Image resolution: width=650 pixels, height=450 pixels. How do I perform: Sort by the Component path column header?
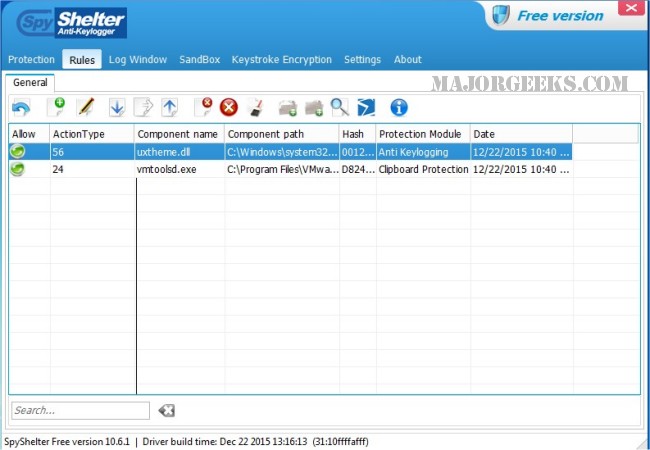(x=281, y=134)
